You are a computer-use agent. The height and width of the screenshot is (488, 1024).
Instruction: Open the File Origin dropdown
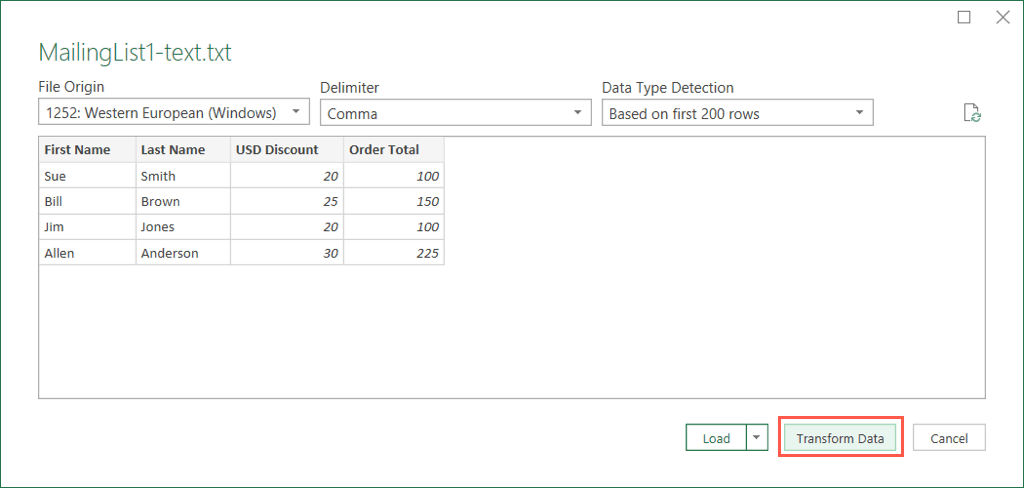pos(174,113)
